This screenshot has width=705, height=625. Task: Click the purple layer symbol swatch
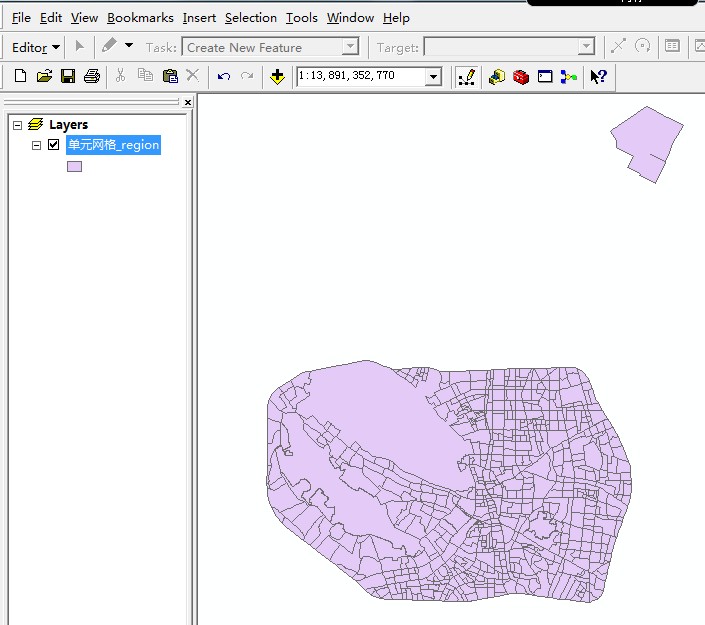pyautogui.click(x=74, y=166)
